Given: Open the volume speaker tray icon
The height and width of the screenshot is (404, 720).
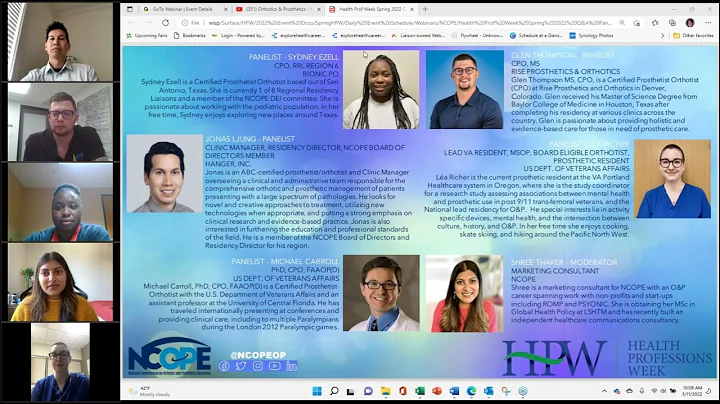Looking at the screenshot, I should pos(663,391).
